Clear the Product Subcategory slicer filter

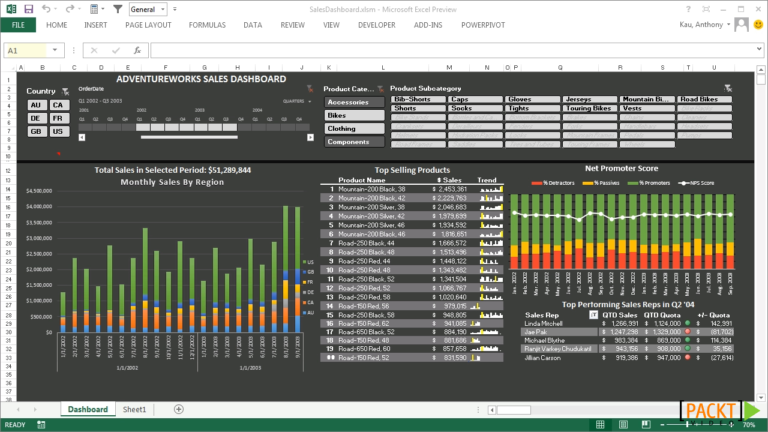pos(728,89)
